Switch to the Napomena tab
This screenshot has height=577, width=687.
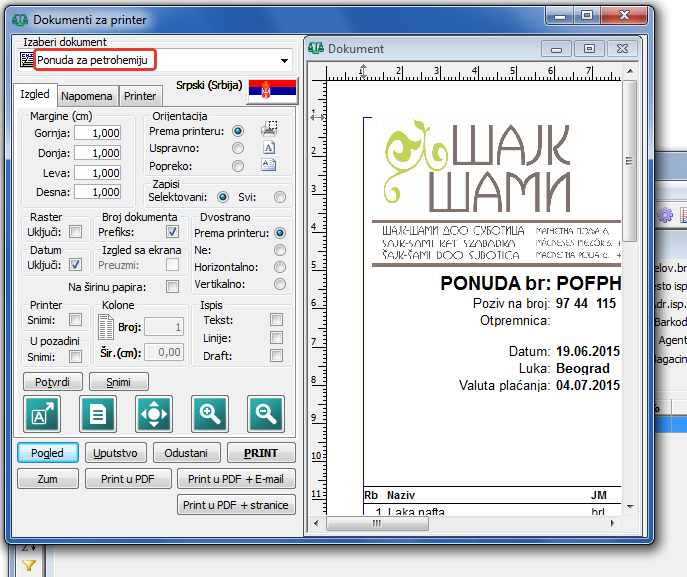(86, 96)
